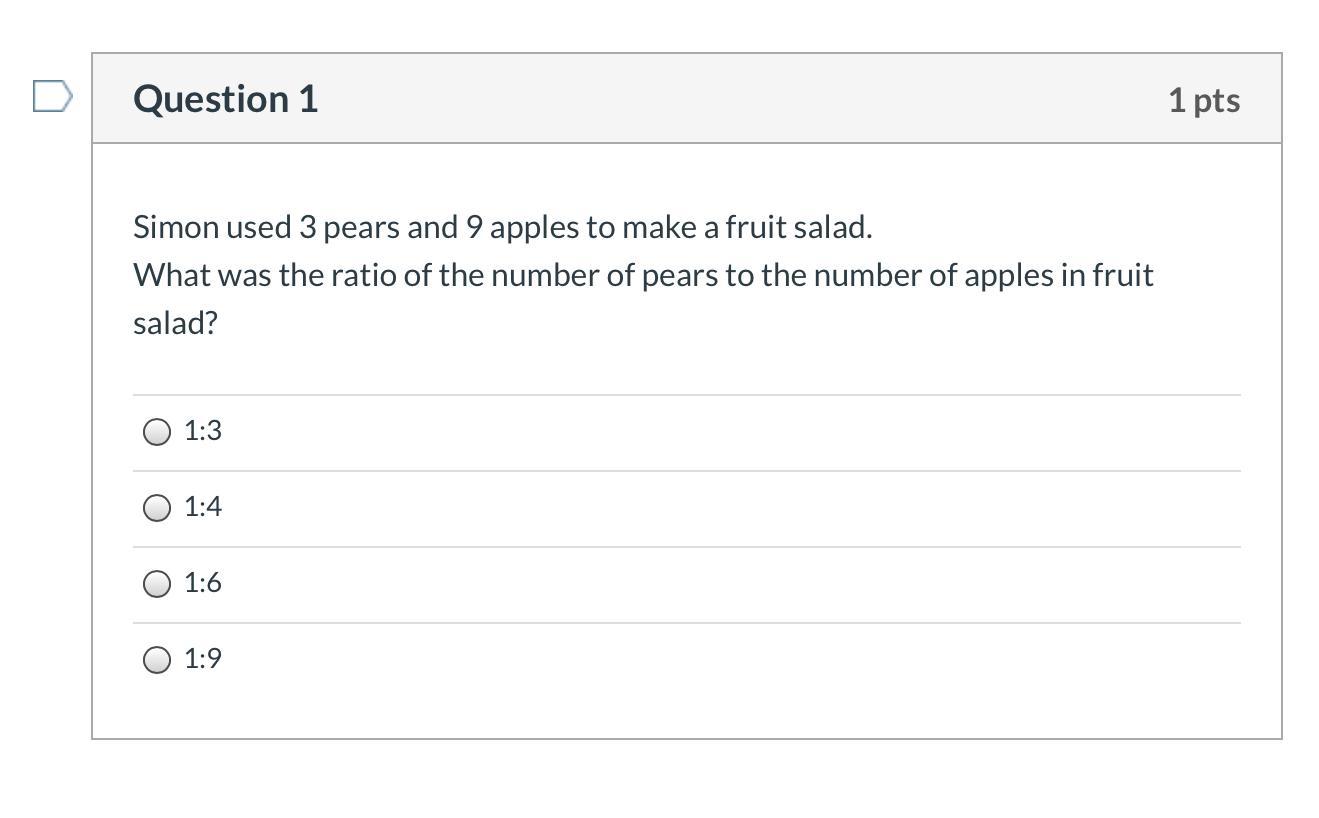Click the 1:9 answer label text

pos(203,659)
